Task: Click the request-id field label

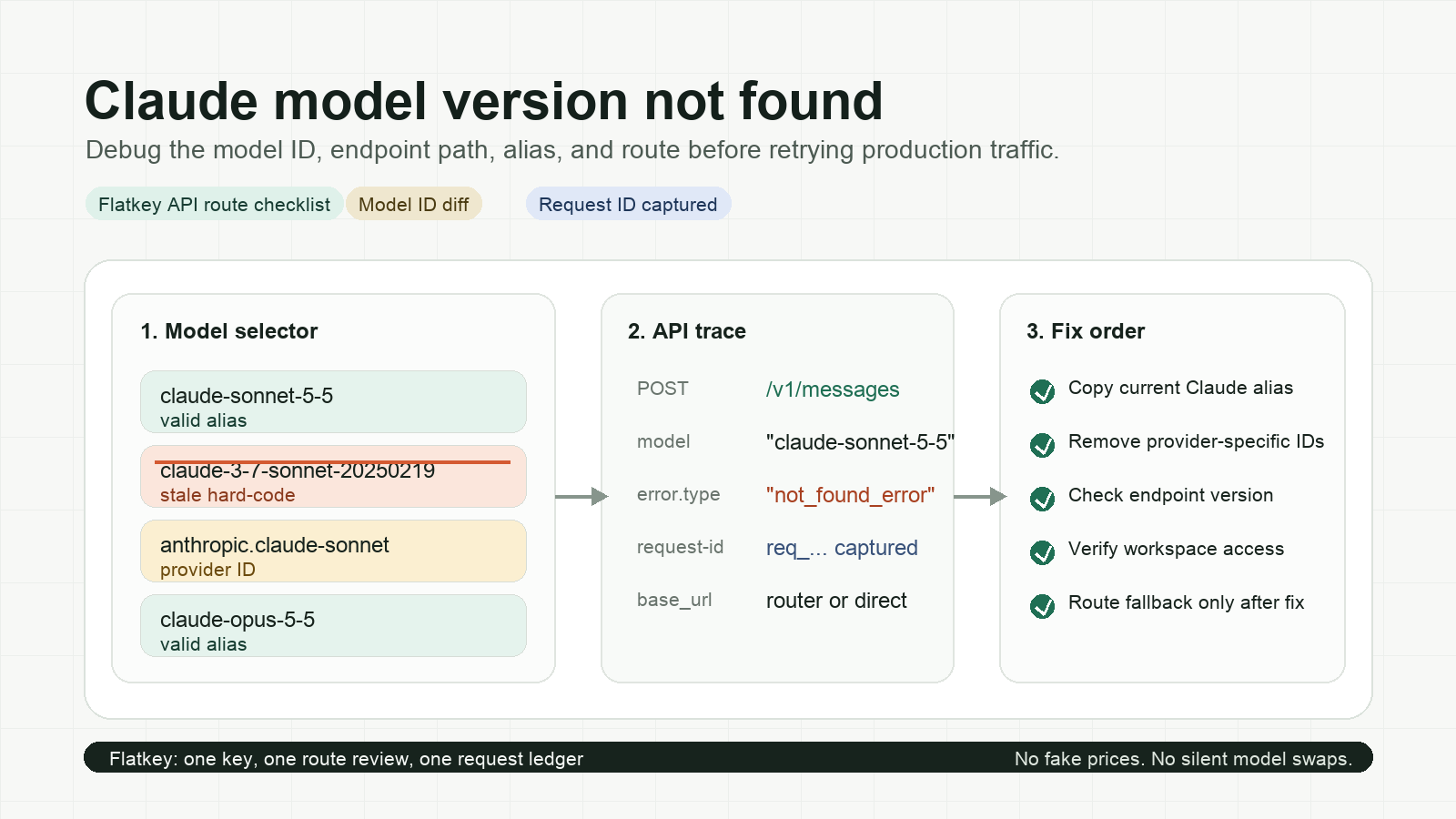Action: (x=680, y=547)
